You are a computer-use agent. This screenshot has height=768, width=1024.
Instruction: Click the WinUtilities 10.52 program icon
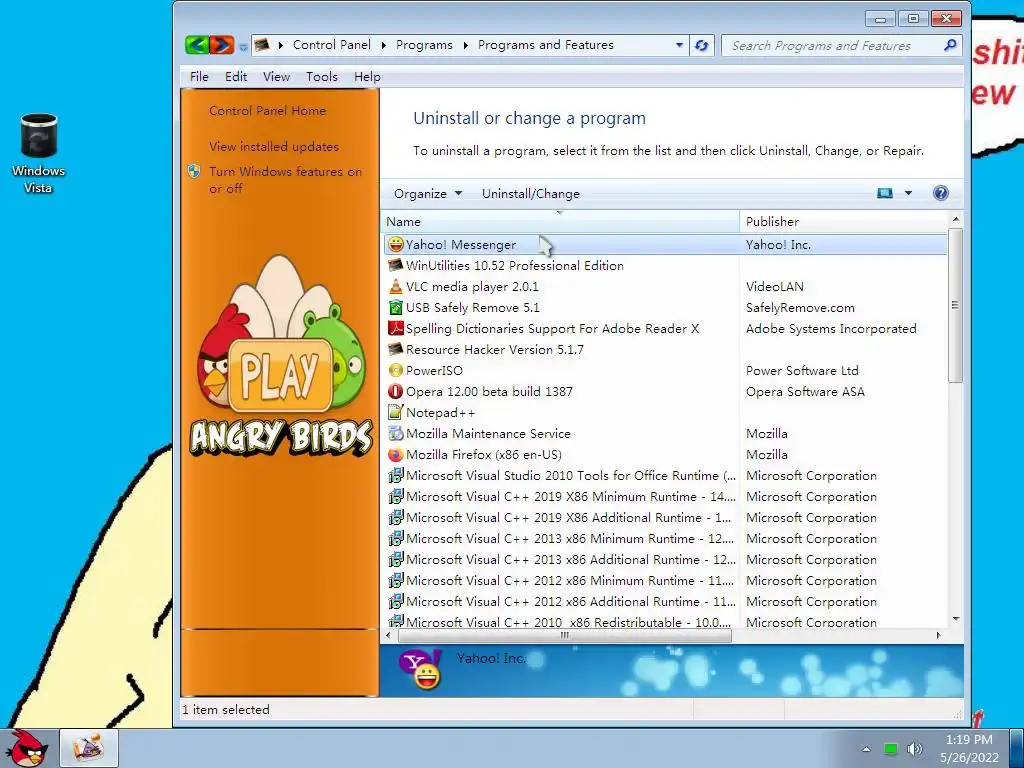click(x=395, y=265)
